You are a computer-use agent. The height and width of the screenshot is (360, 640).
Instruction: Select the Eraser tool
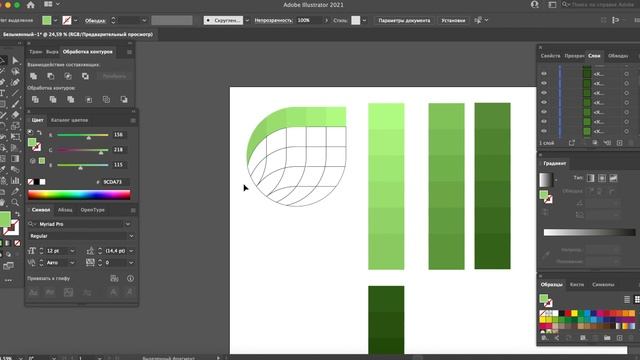pos(15,115)
